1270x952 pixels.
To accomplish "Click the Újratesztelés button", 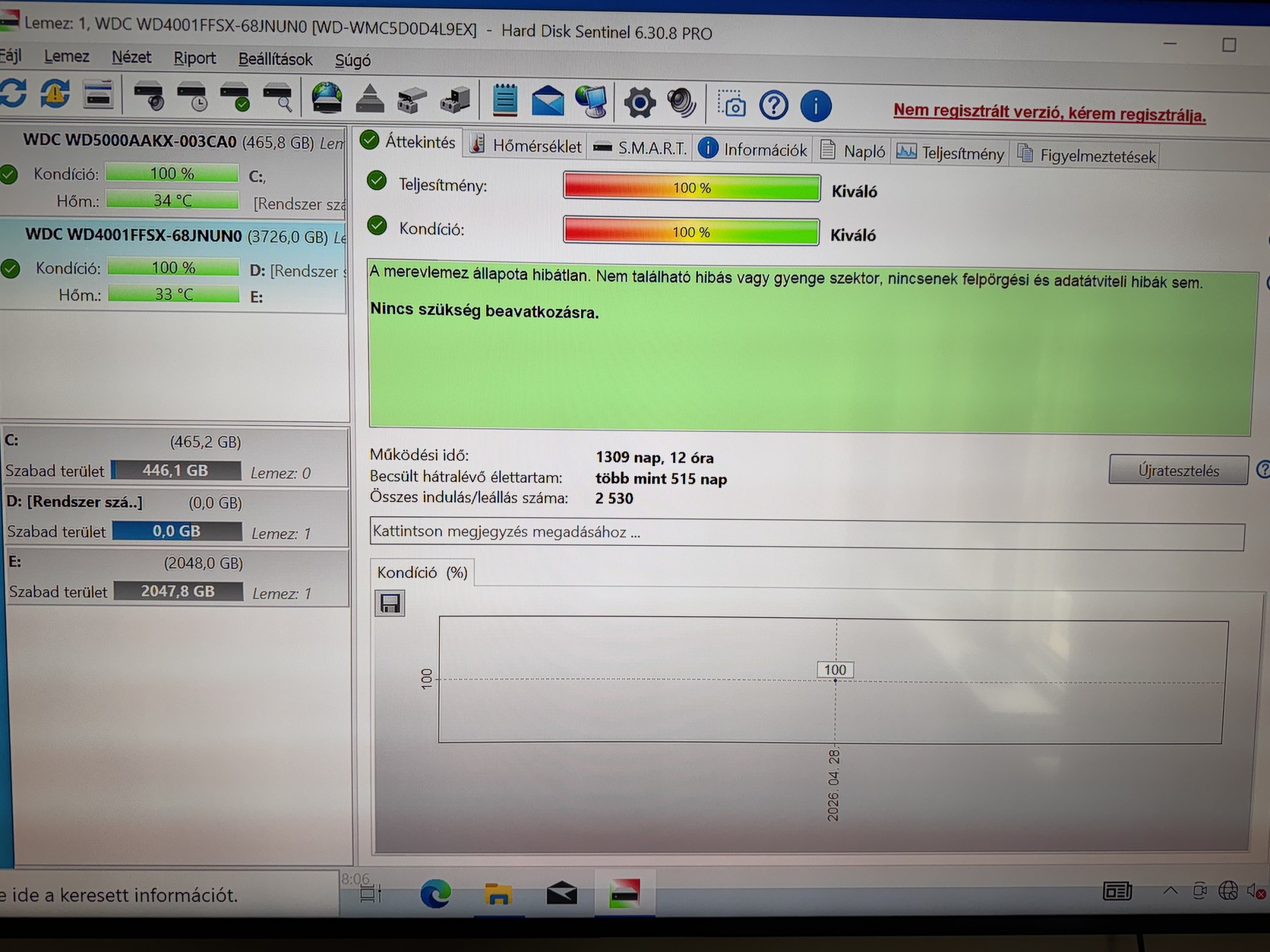I will tap(1178, 470).
